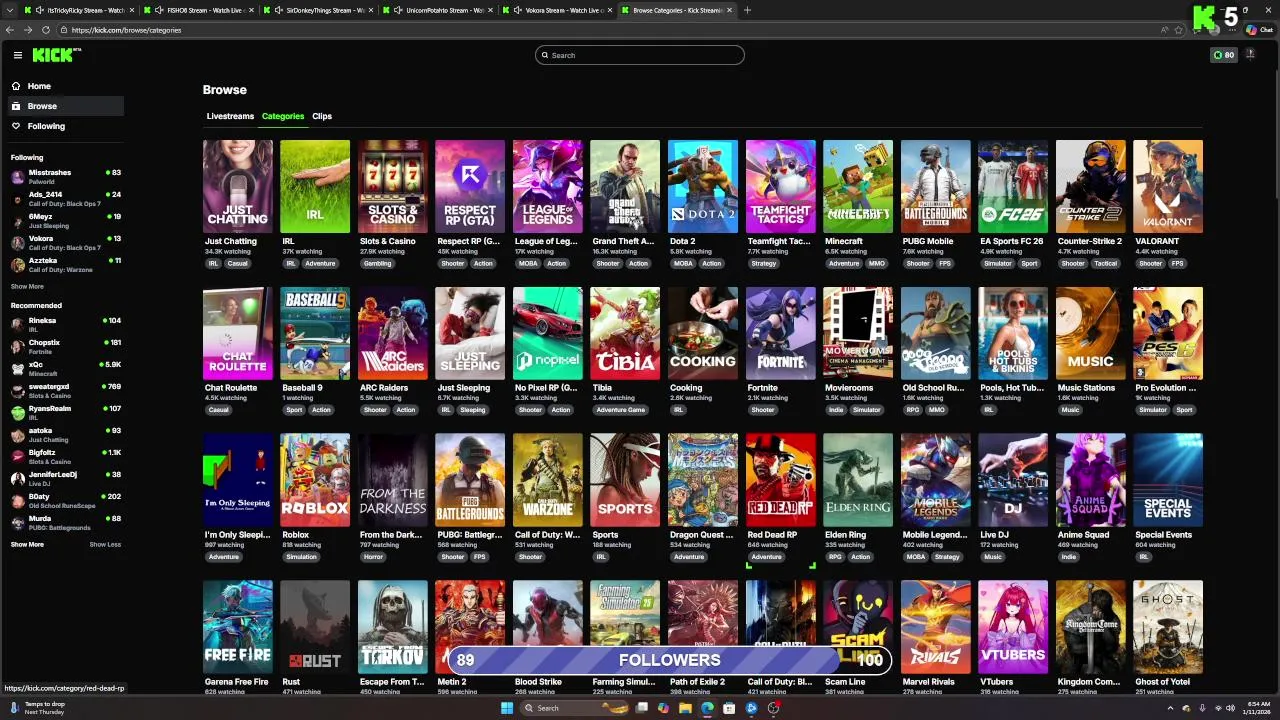Open xQc recommended avatar
The image size is (1280, 720).
pos(18,369)
